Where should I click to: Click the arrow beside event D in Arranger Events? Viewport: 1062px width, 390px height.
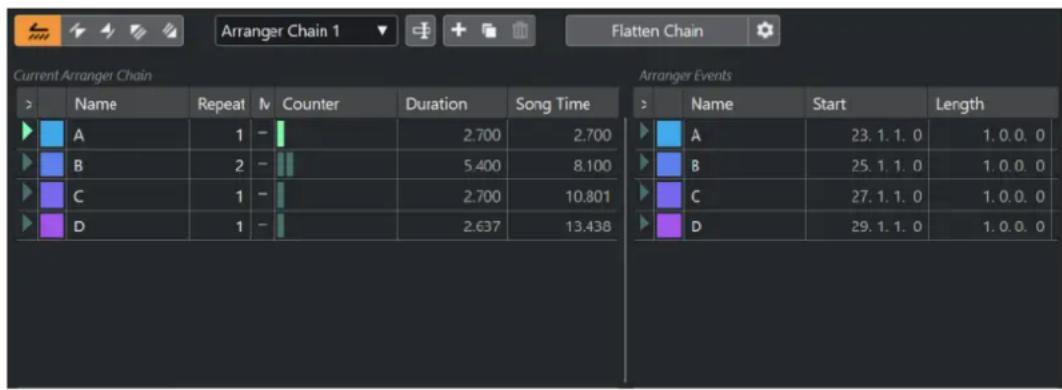click(x=644, y=224)
